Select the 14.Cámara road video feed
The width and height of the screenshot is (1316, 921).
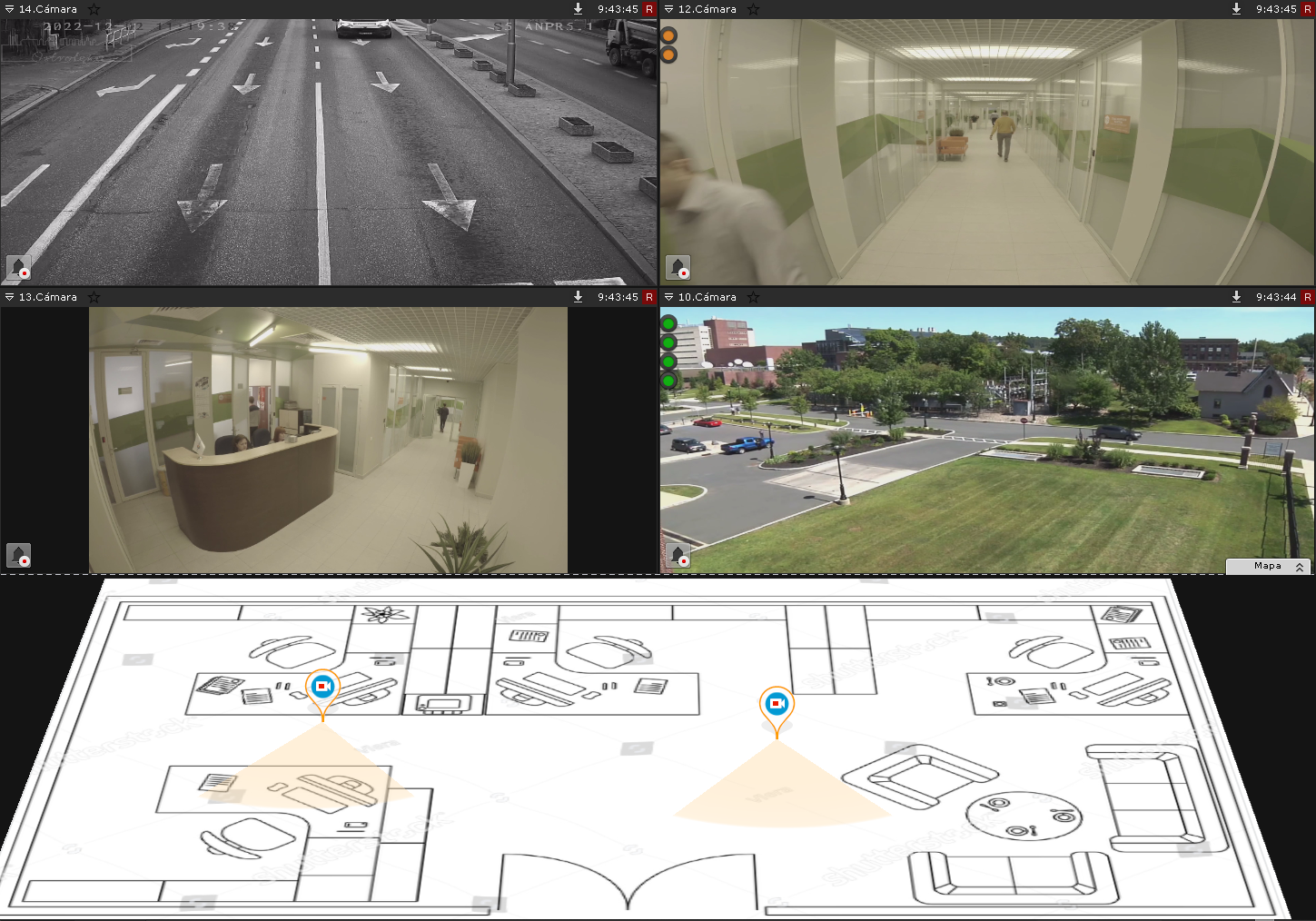point(329,152)
